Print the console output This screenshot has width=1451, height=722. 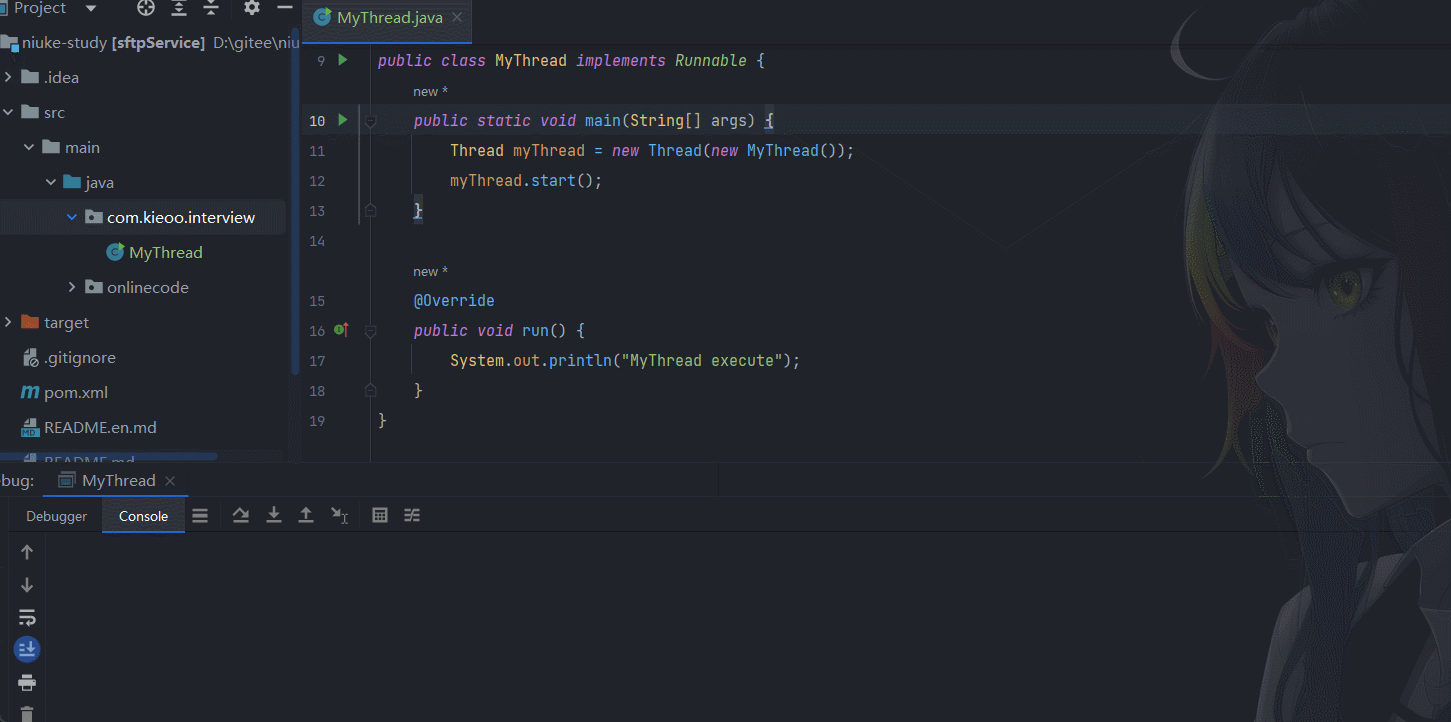coord(27,683)
